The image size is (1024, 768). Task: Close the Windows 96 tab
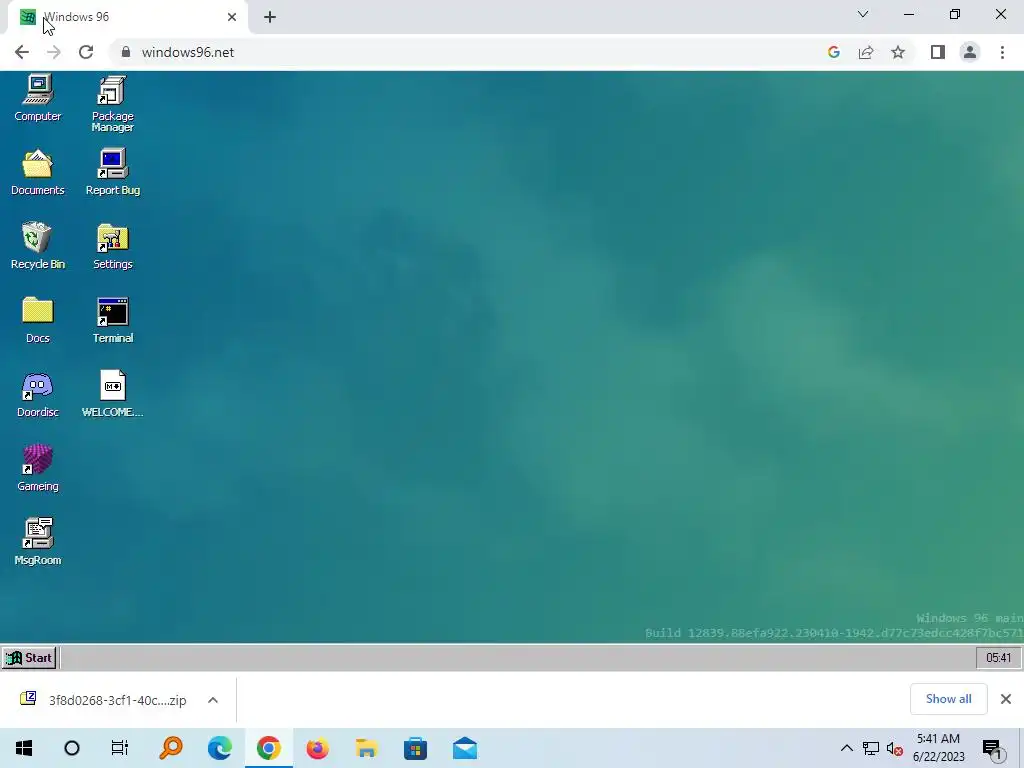[232, 17]
